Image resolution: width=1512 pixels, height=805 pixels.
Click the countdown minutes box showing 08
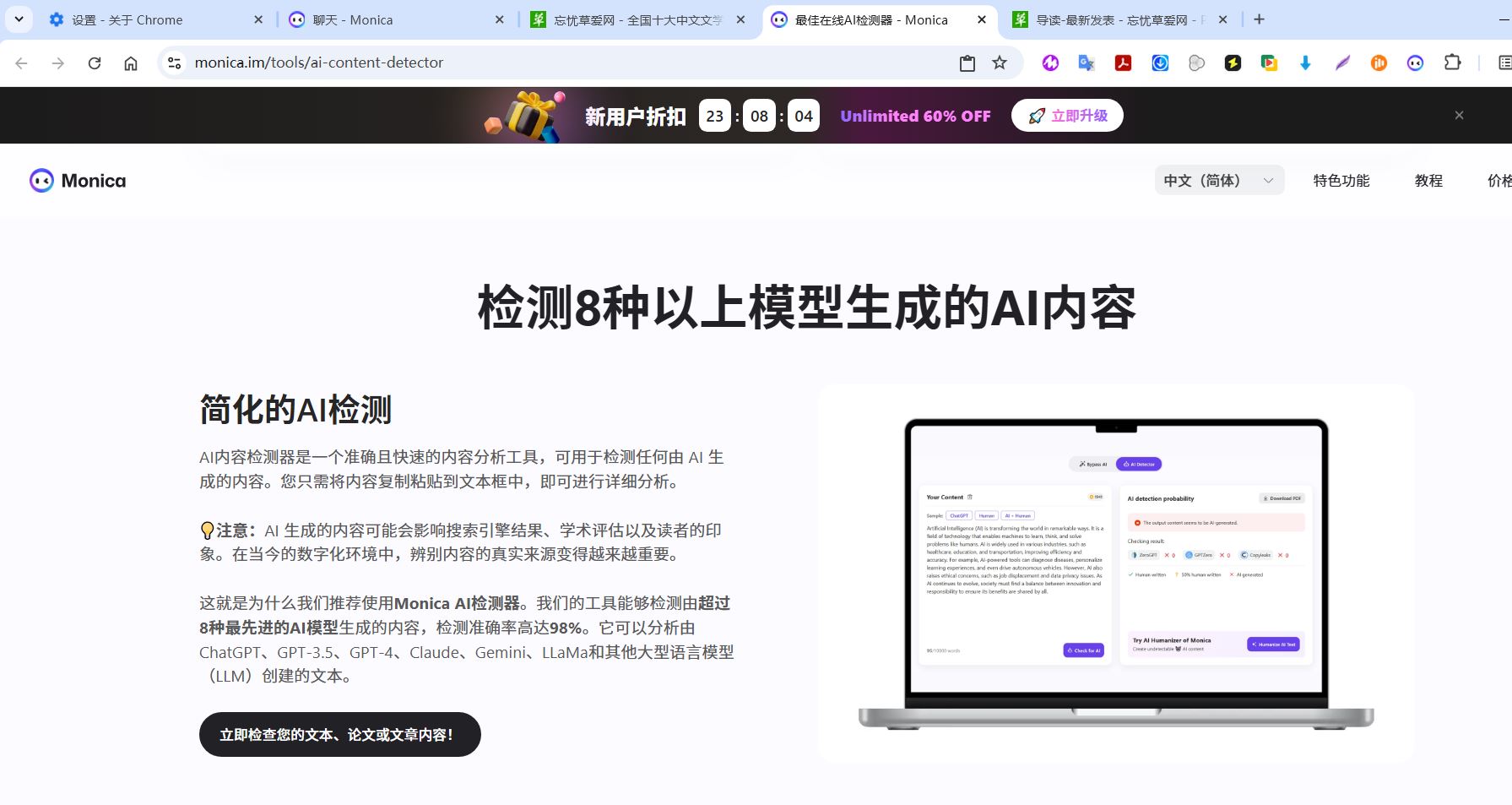click(760, 116)
